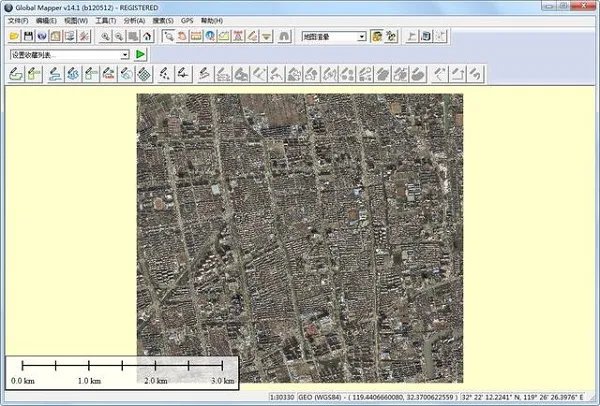Click the aerial satellite map image
Screen dimensions: 600x406
coord(299,240)
